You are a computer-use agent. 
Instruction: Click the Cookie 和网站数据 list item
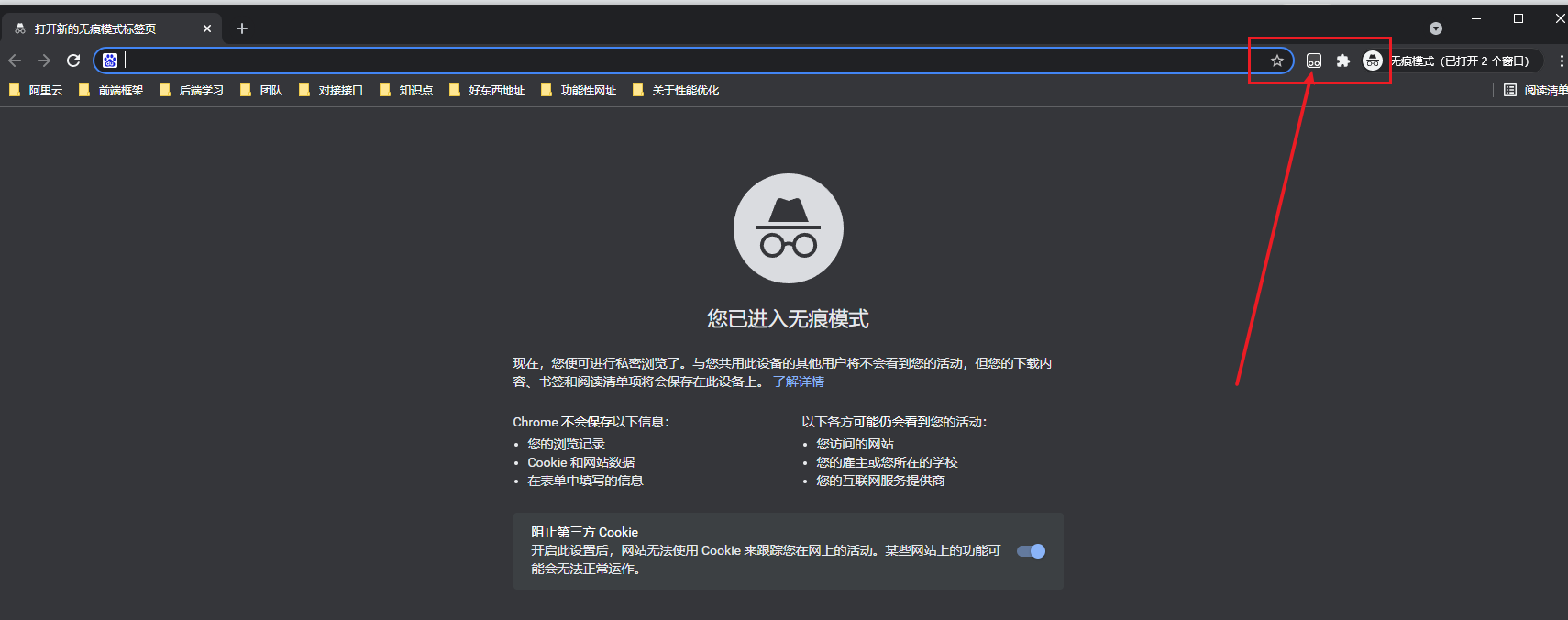[581, 462]
